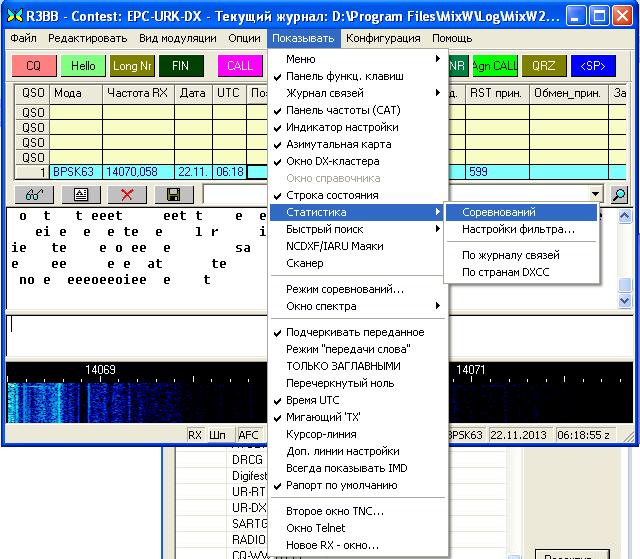Click the magnifier search icon
The width and height of the screenshot is (640, 559).
(x=619, y=194)
